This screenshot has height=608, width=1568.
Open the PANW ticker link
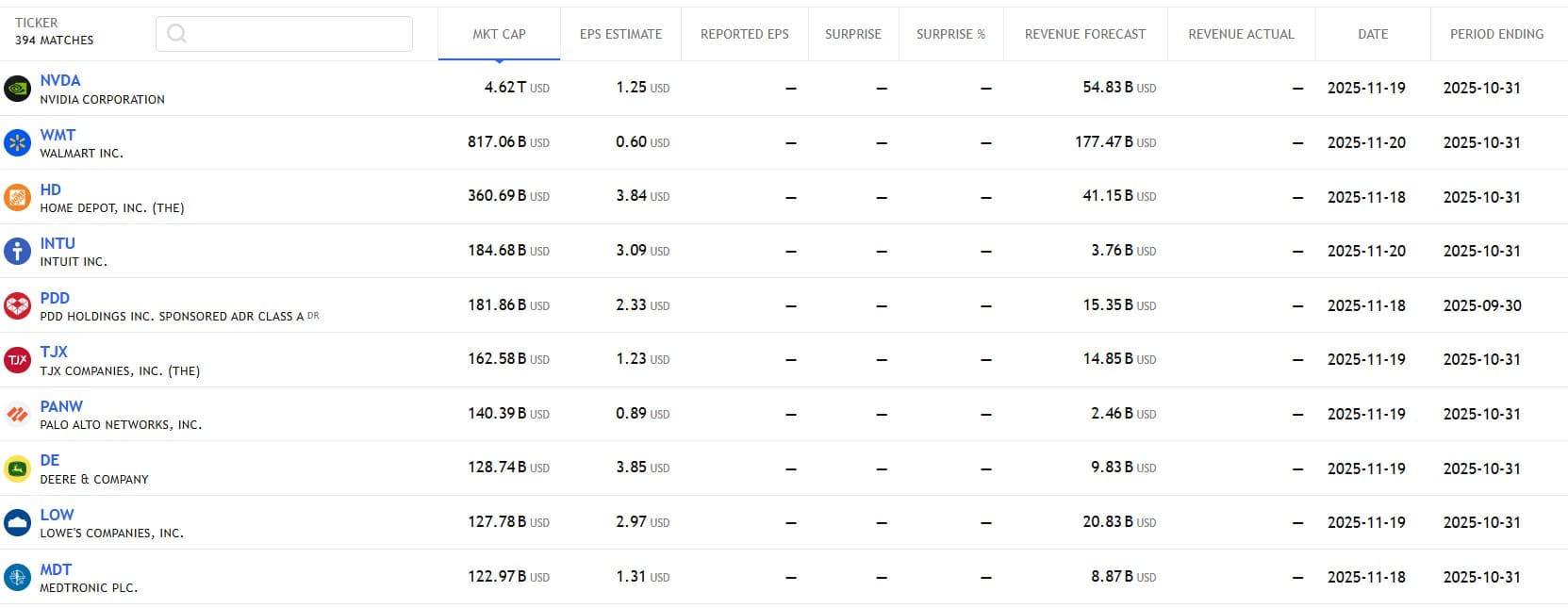coord(61,406)
